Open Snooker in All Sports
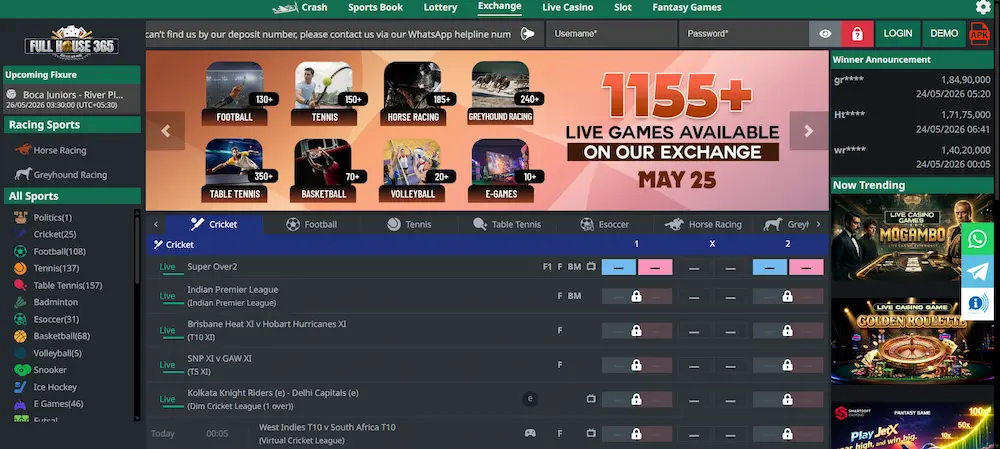Viewport: 1000px width, 449px height. pos(41,370)
